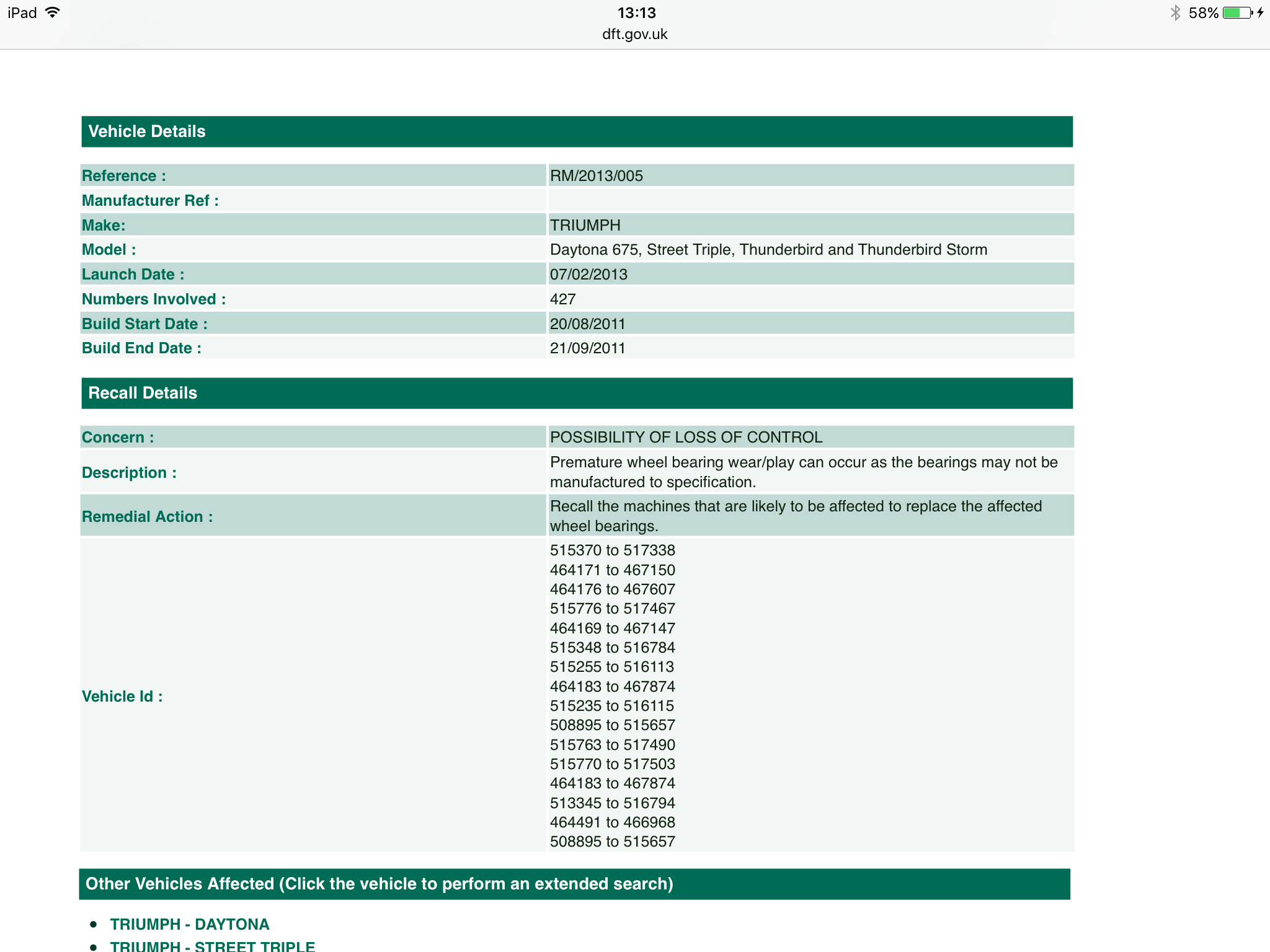Select launch date 07/02/2013

[588, 275]
